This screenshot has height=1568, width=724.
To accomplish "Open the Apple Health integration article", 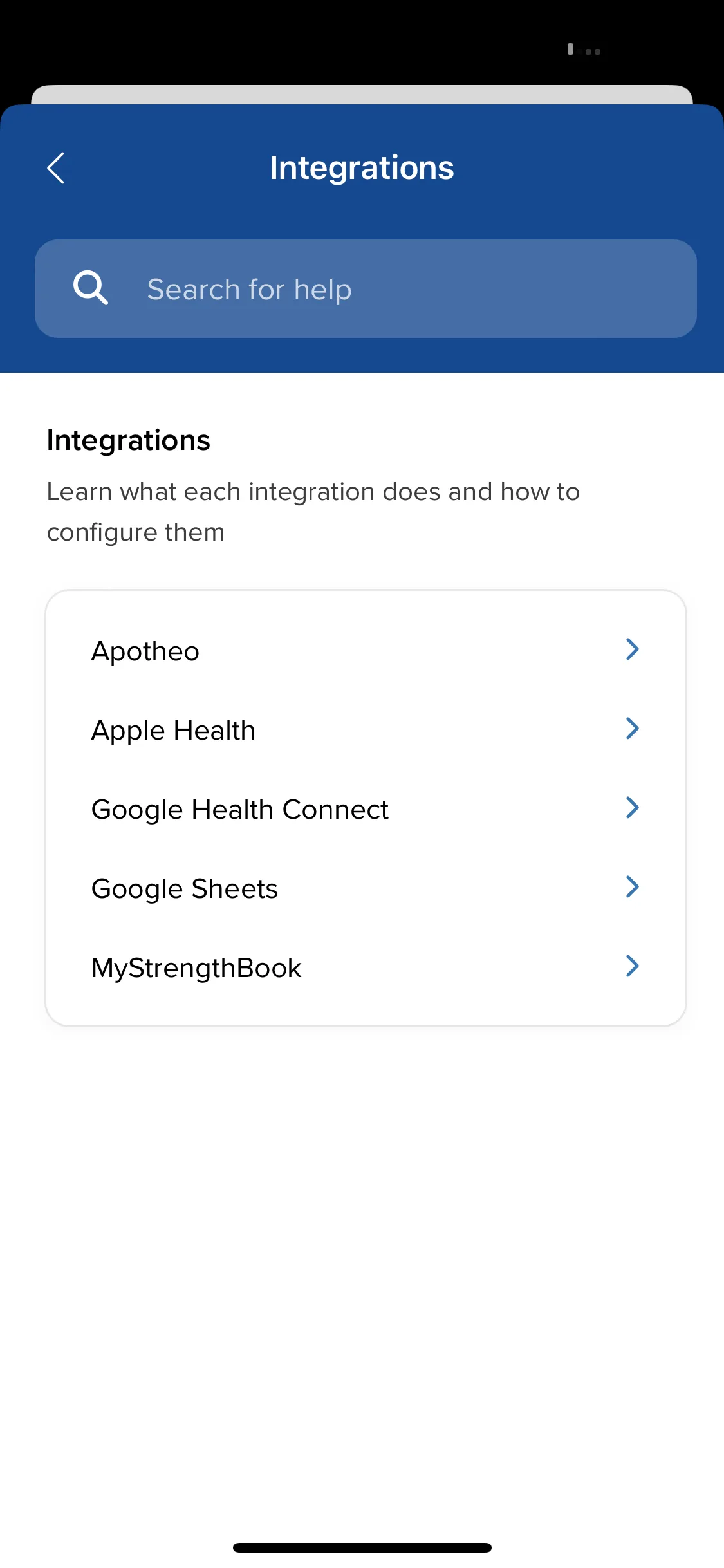I will 366,730.
